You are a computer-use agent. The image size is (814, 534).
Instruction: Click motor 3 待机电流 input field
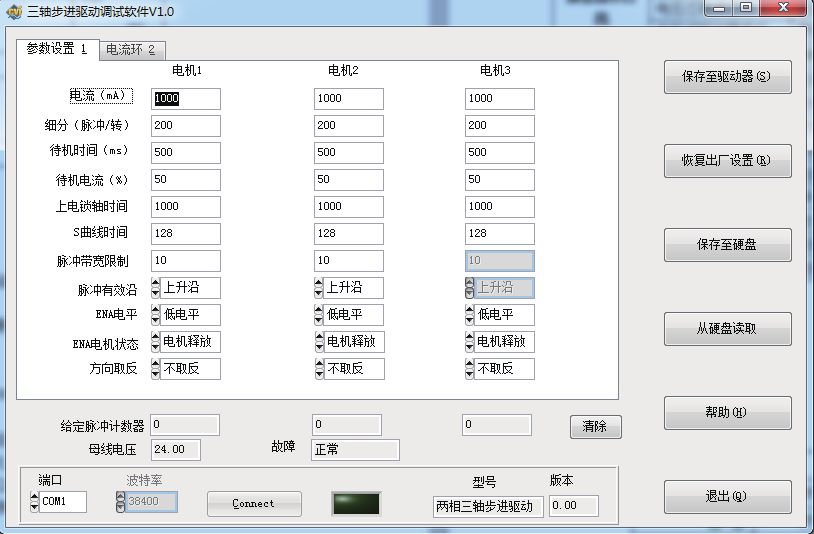click(x=499, y=180)
